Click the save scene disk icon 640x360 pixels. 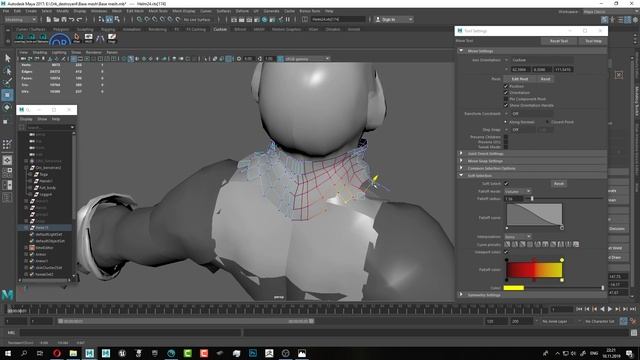[64, 19]
